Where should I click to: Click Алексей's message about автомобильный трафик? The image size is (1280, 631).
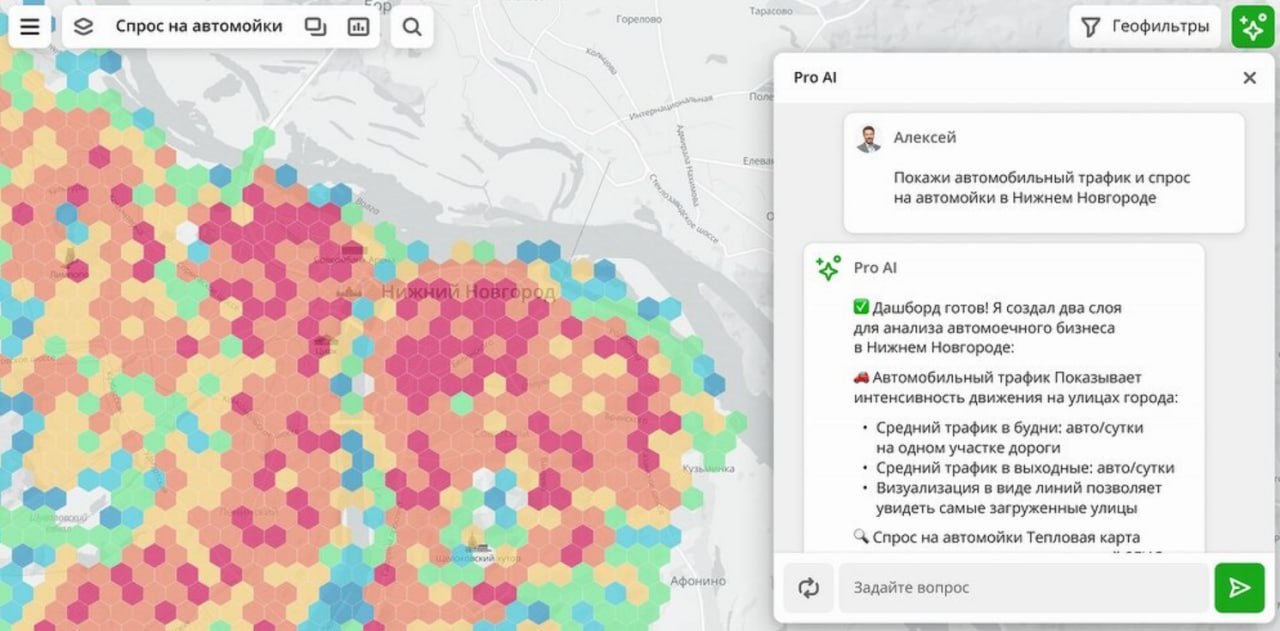click(1042, 188)
